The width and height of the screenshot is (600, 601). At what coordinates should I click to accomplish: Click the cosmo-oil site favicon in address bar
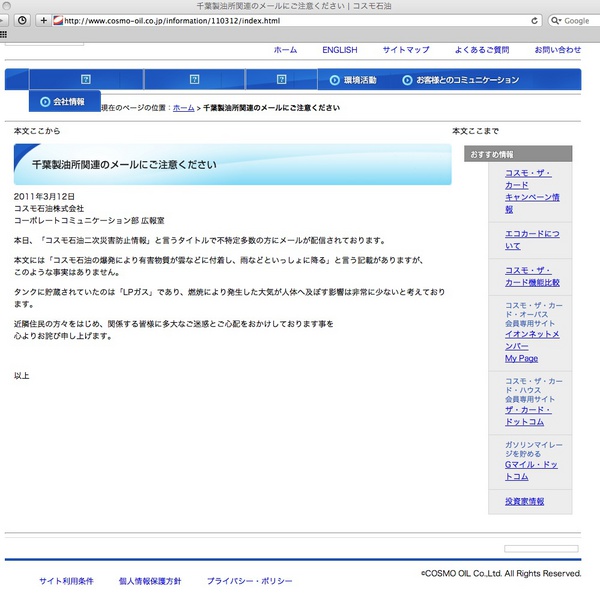[x=57, y=20]
